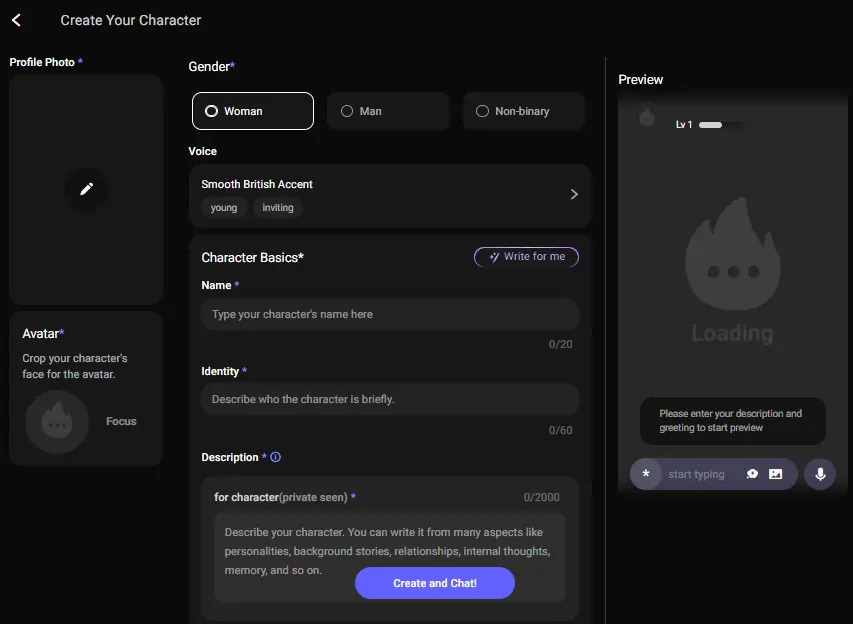Click the Write for me button
This screenshot has width=853, height=624.
526,257
